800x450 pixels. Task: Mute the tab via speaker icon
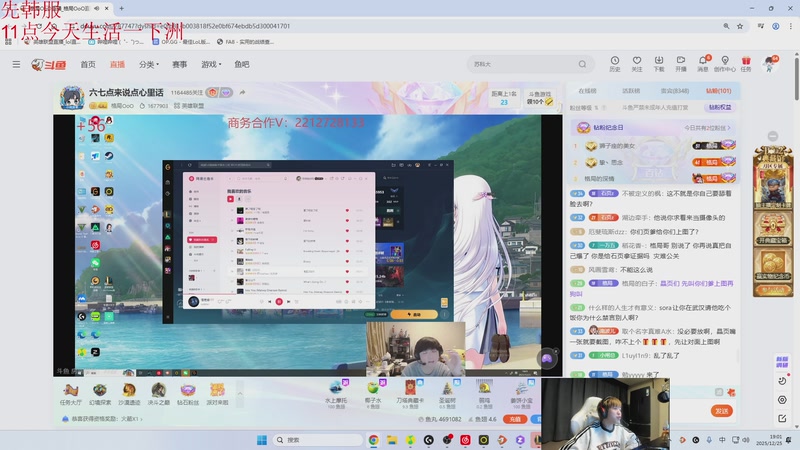click(96, 8)
